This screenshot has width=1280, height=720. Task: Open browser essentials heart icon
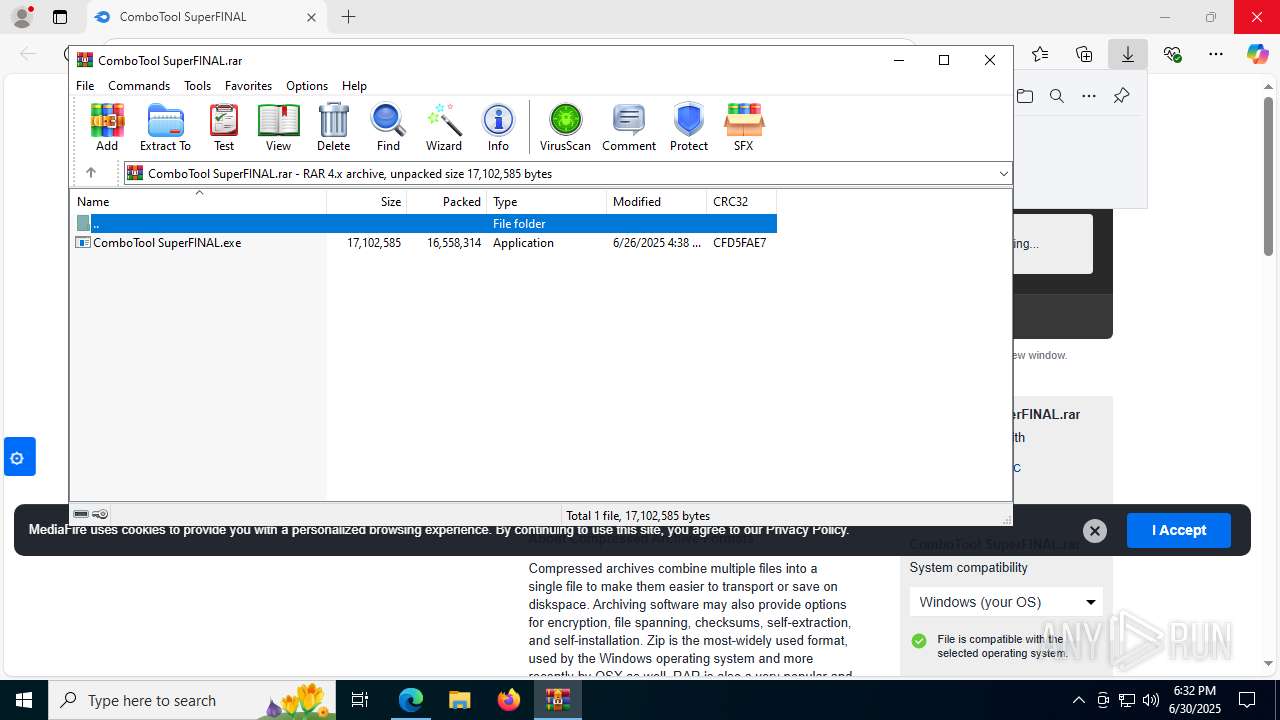point(1172,54)
